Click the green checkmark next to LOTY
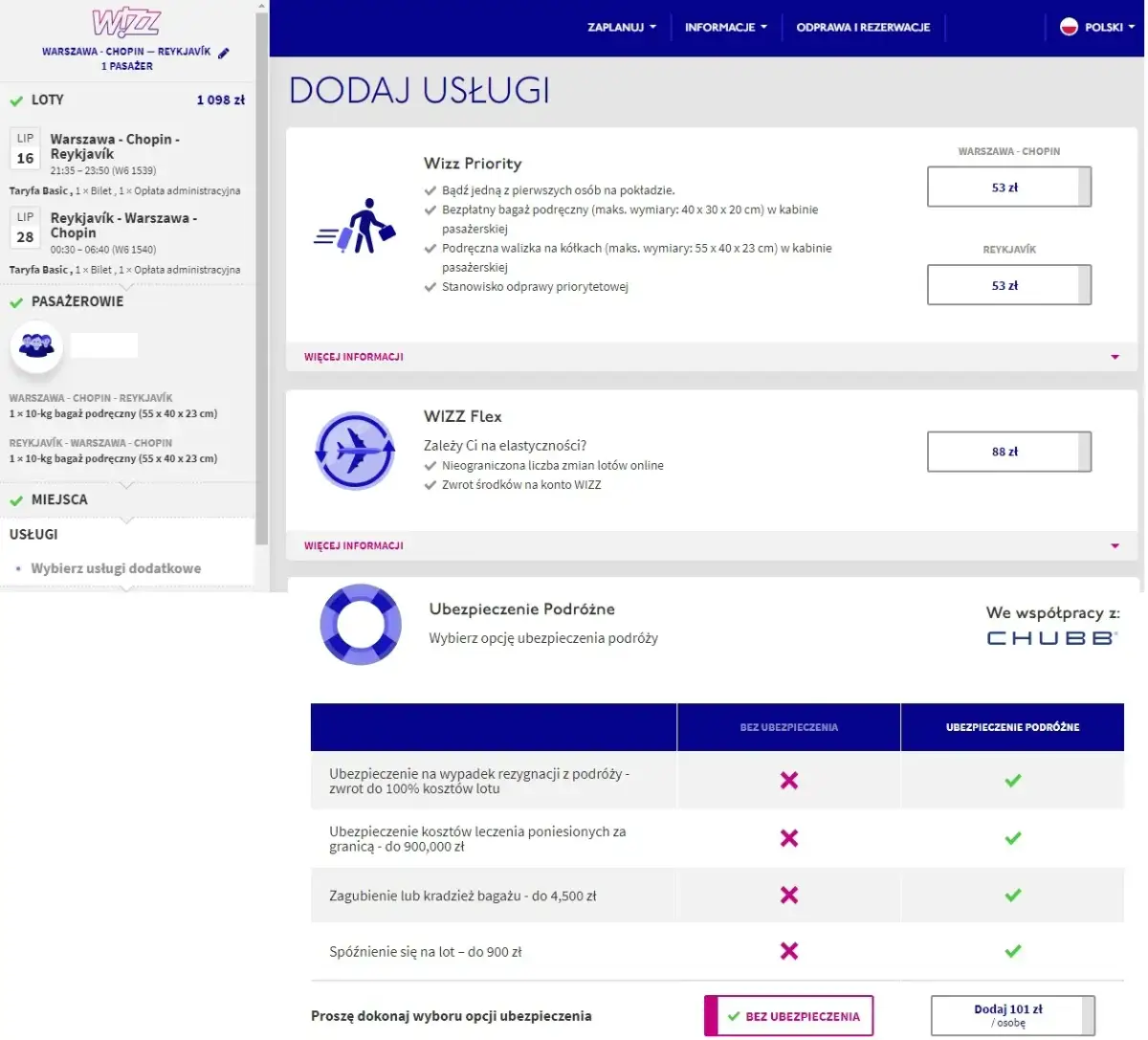 pos(15,100)
